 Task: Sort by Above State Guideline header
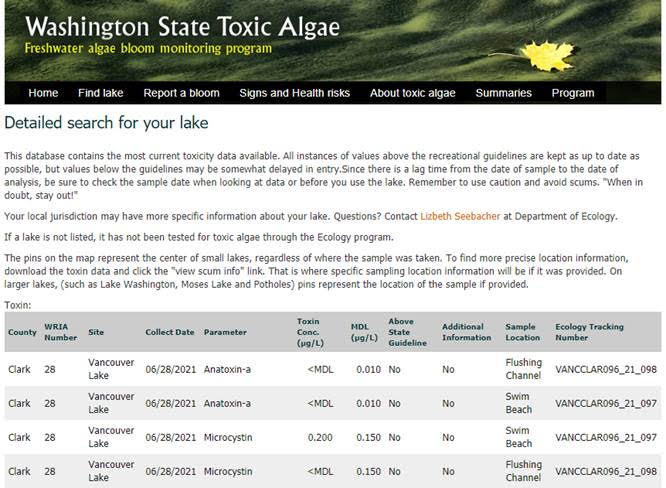coord(407,332)
